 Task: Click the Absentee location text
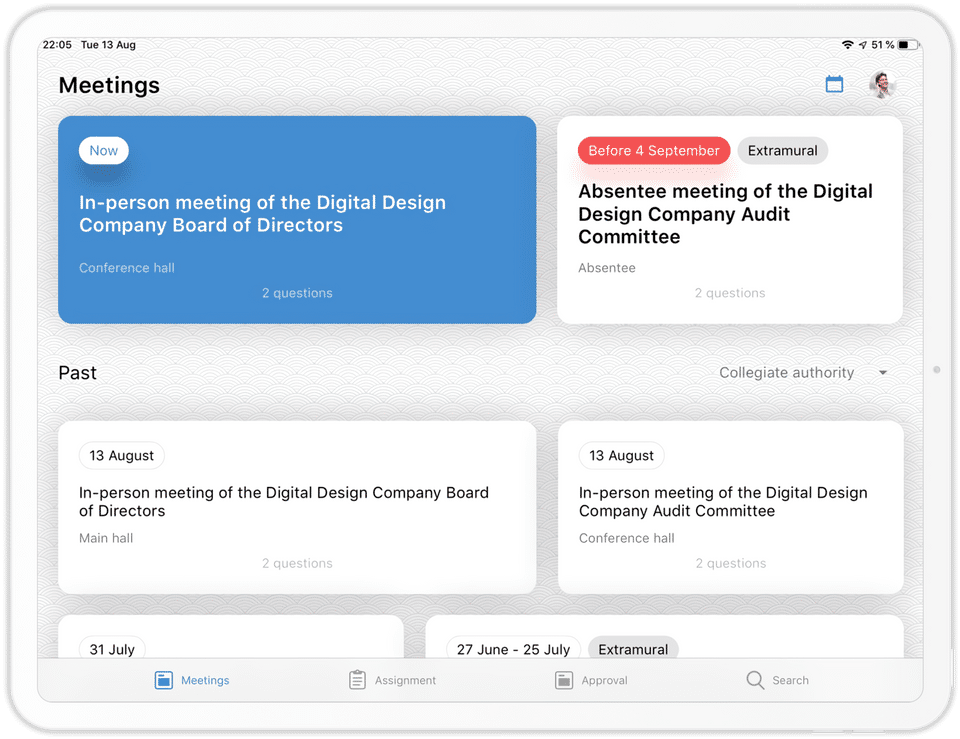(607, 268)
